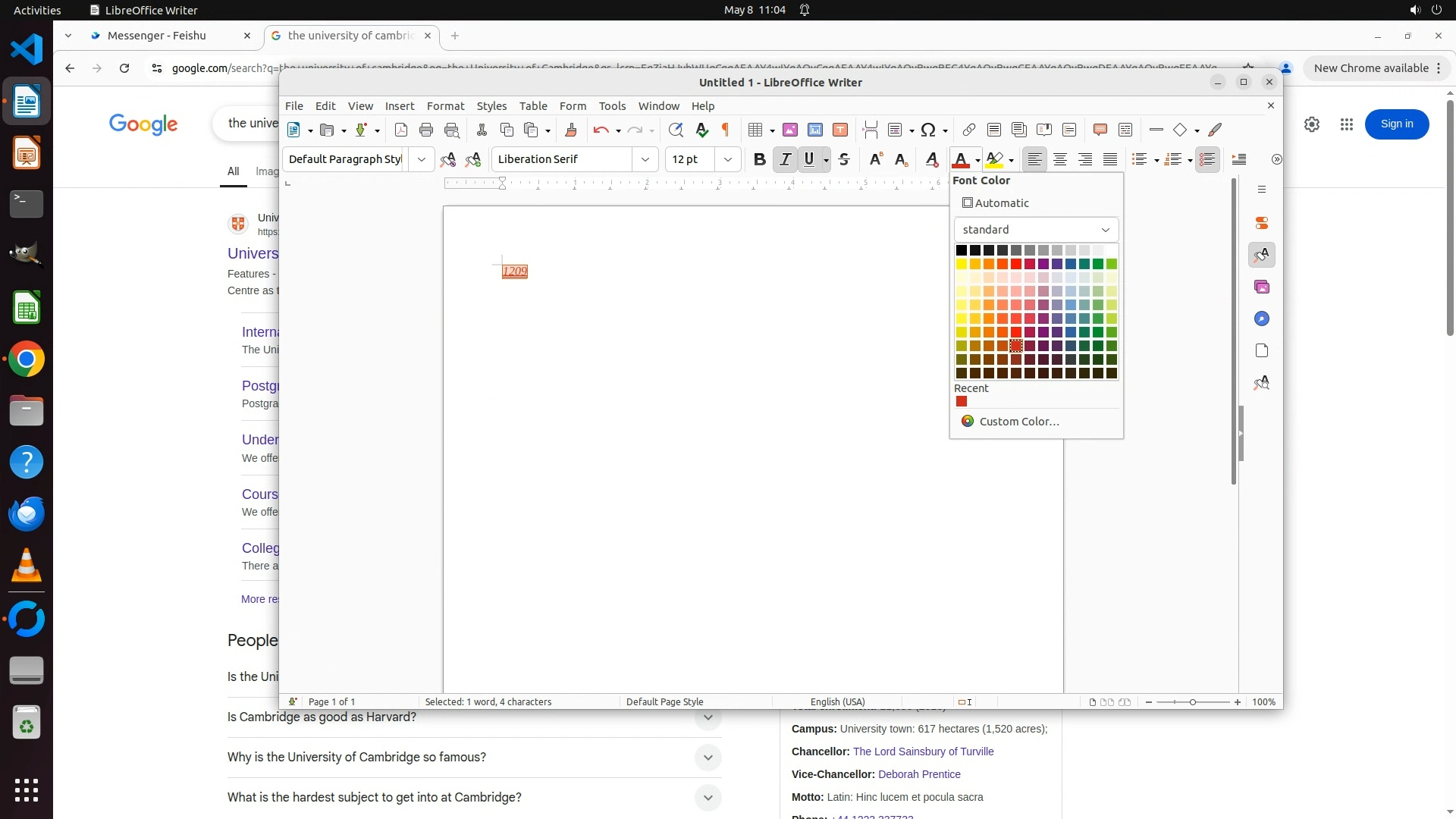Click the Superscript icon

[876, 159]
